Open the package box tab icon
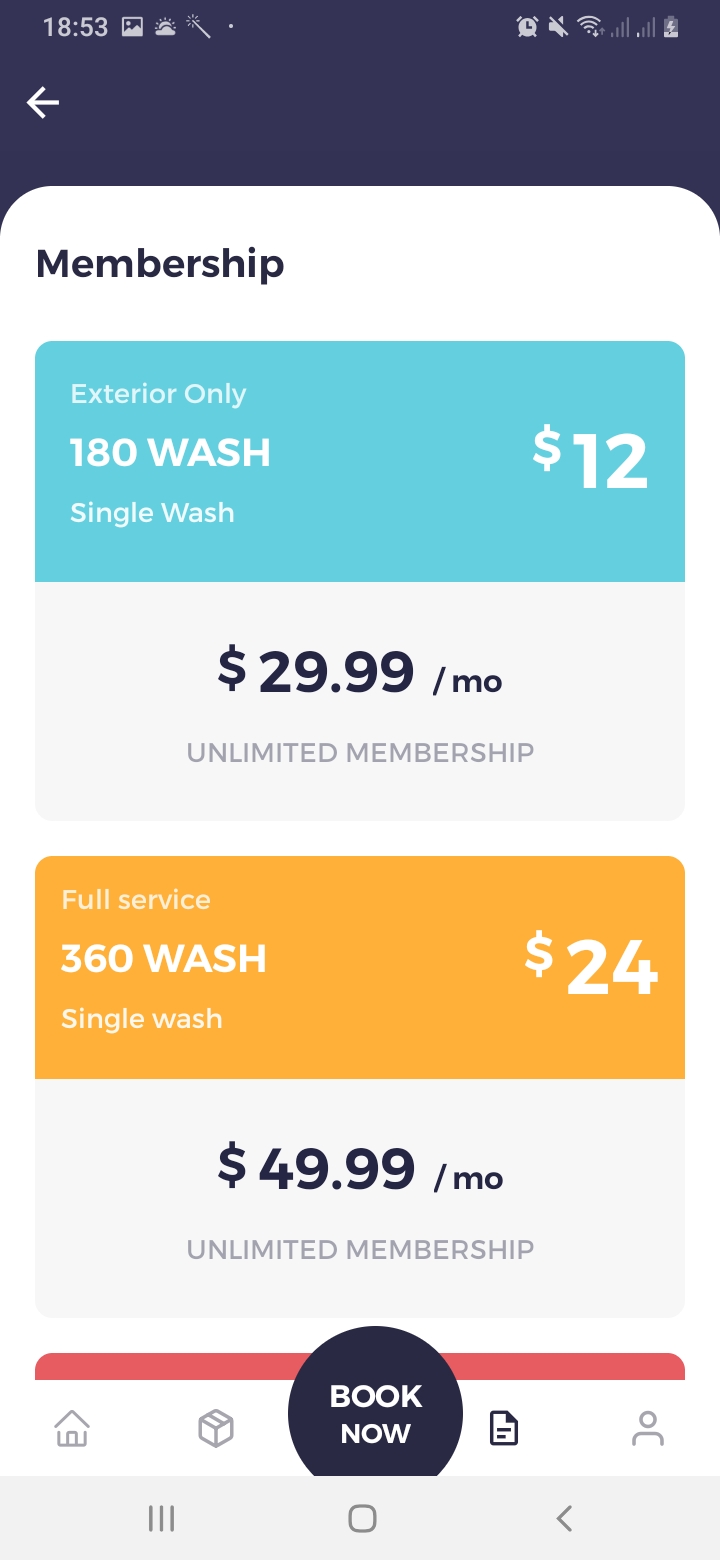 216,1428
